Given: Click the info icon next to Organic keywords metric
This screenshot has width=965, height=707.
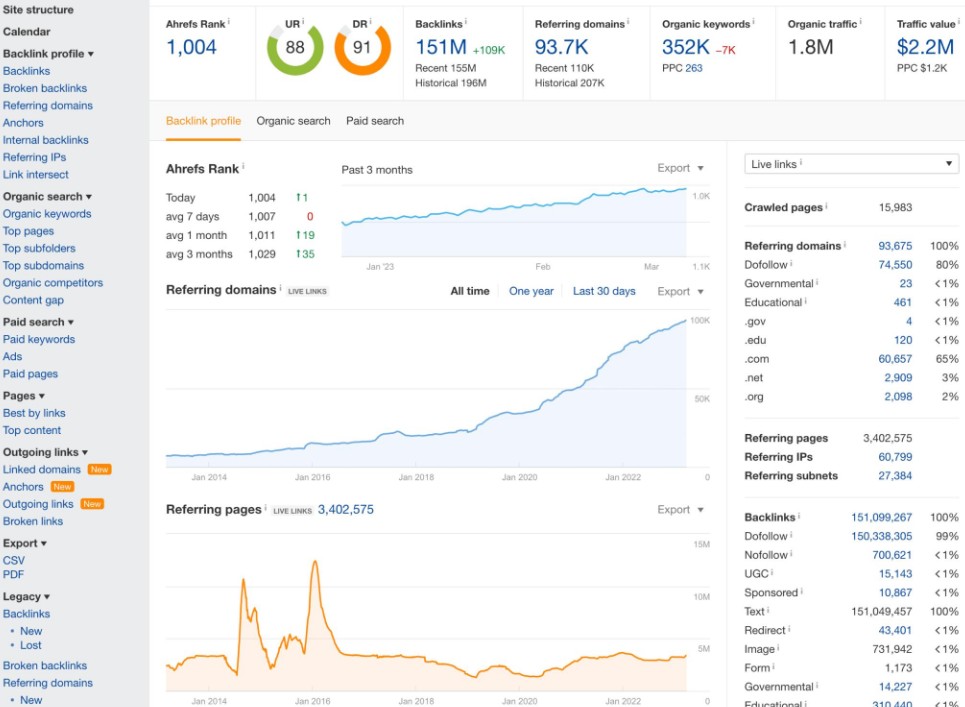Looking at the screenshot, I should [x=753, y=22].
